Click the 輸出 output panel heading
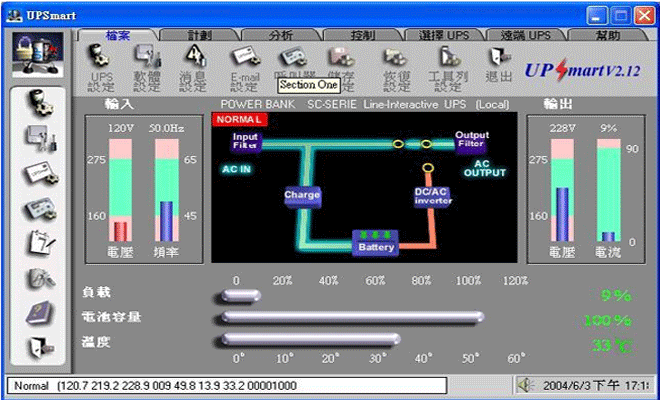Screen dimensions: 660x400 point(558,104)
